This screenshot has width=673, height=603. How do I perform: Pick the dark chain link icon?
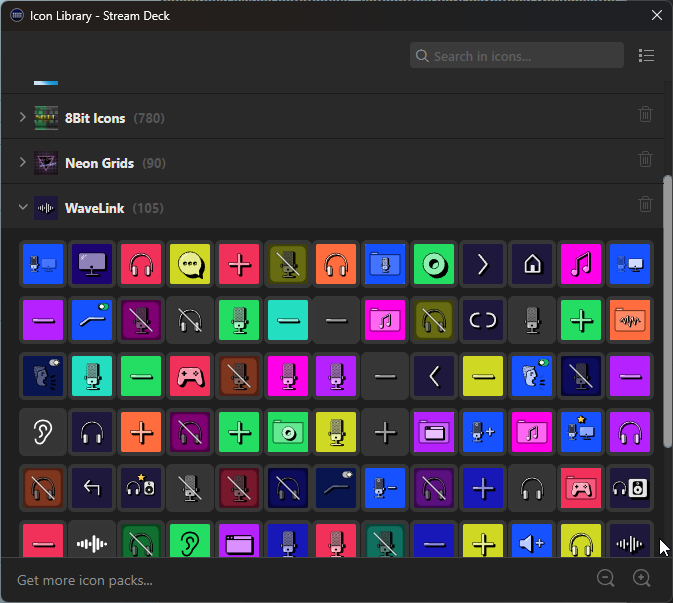tap(483, 320)
